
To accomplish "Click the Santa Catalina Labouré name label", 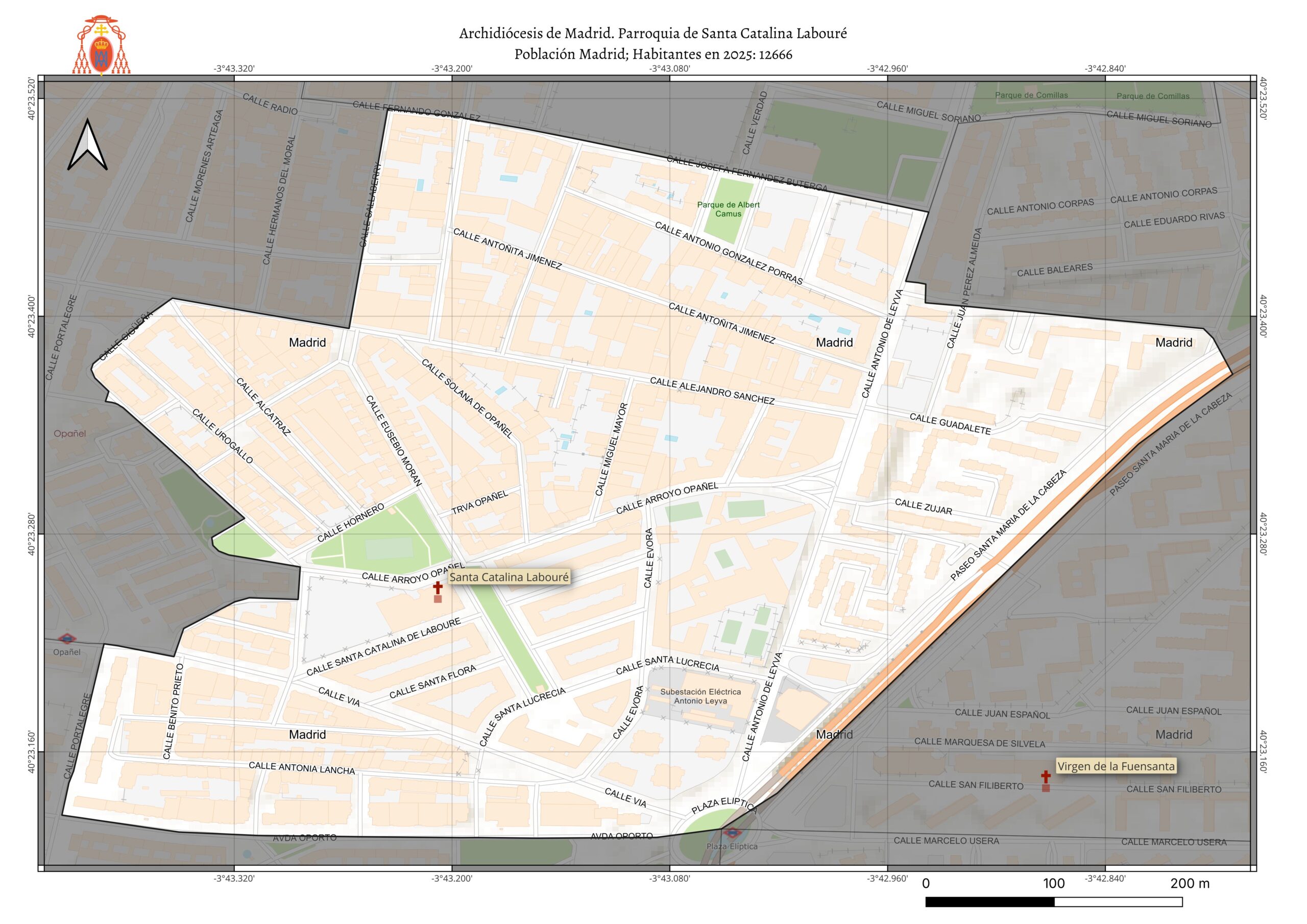I will pos(509,577).
